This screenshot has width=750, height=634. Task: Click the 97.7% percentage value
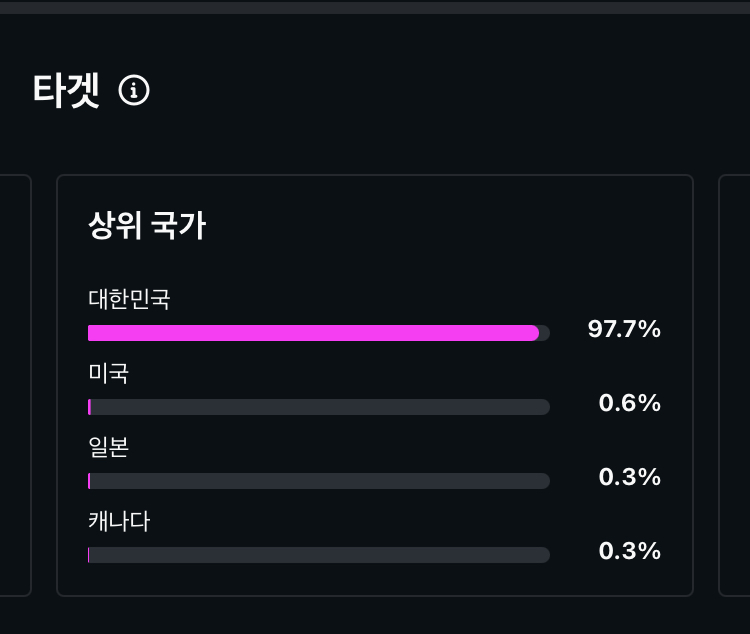click(x=624, y=329)
